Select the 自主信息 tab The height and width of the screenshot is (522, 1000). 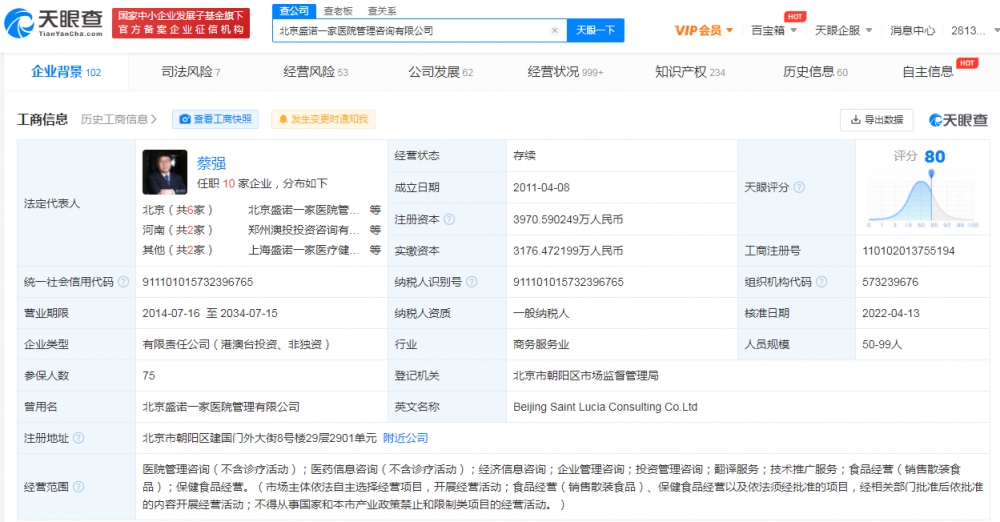[x=927, y=72]
